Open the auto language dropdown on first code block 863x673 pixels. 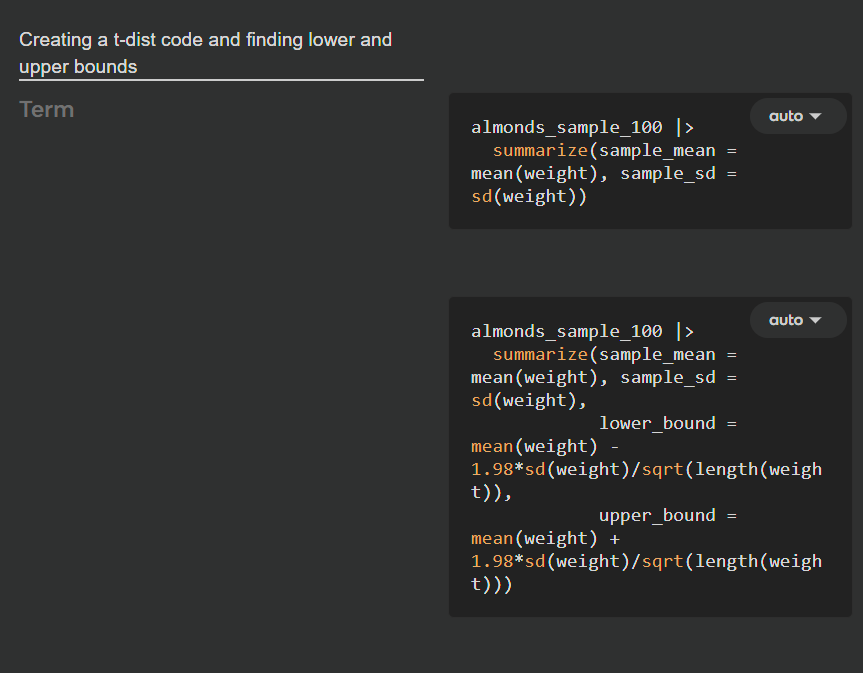(x=798, y=116)
